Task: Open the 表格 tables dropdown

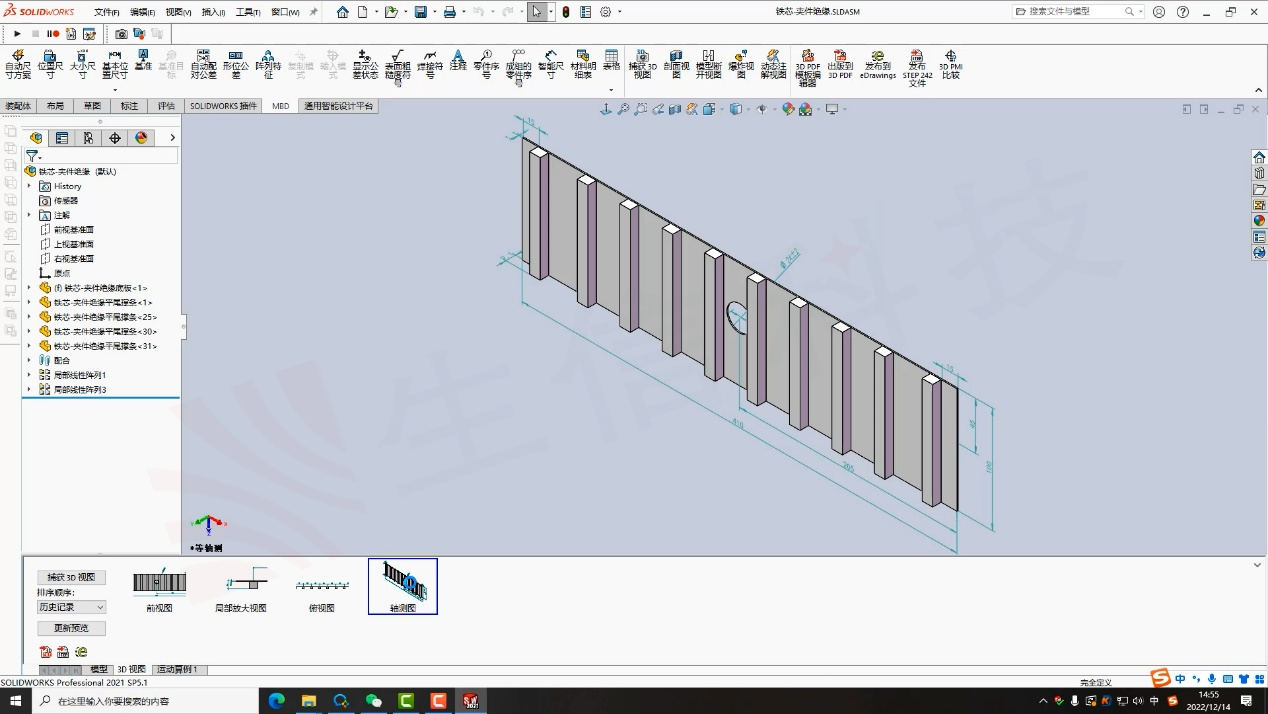Action: coord(611,89)
